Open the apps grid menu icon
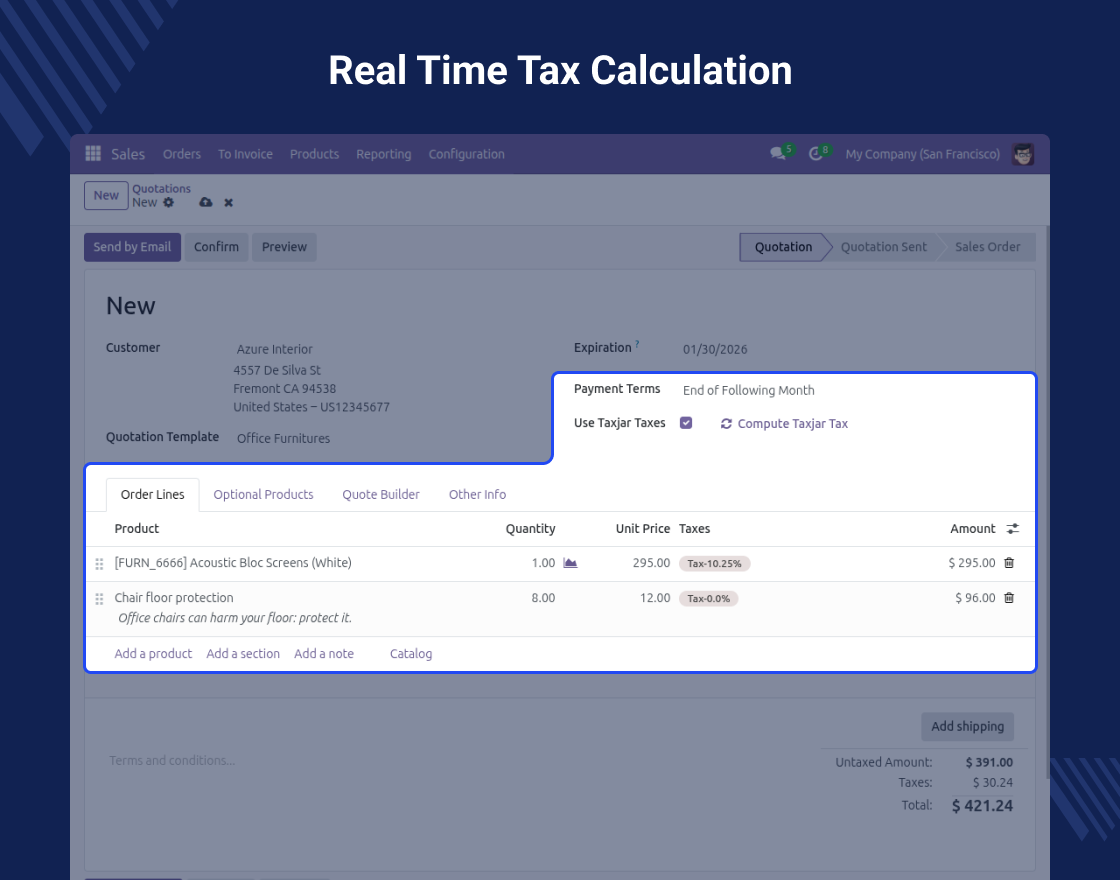The width and height of the screenshot is (1120, 880). tap(93, 154)
